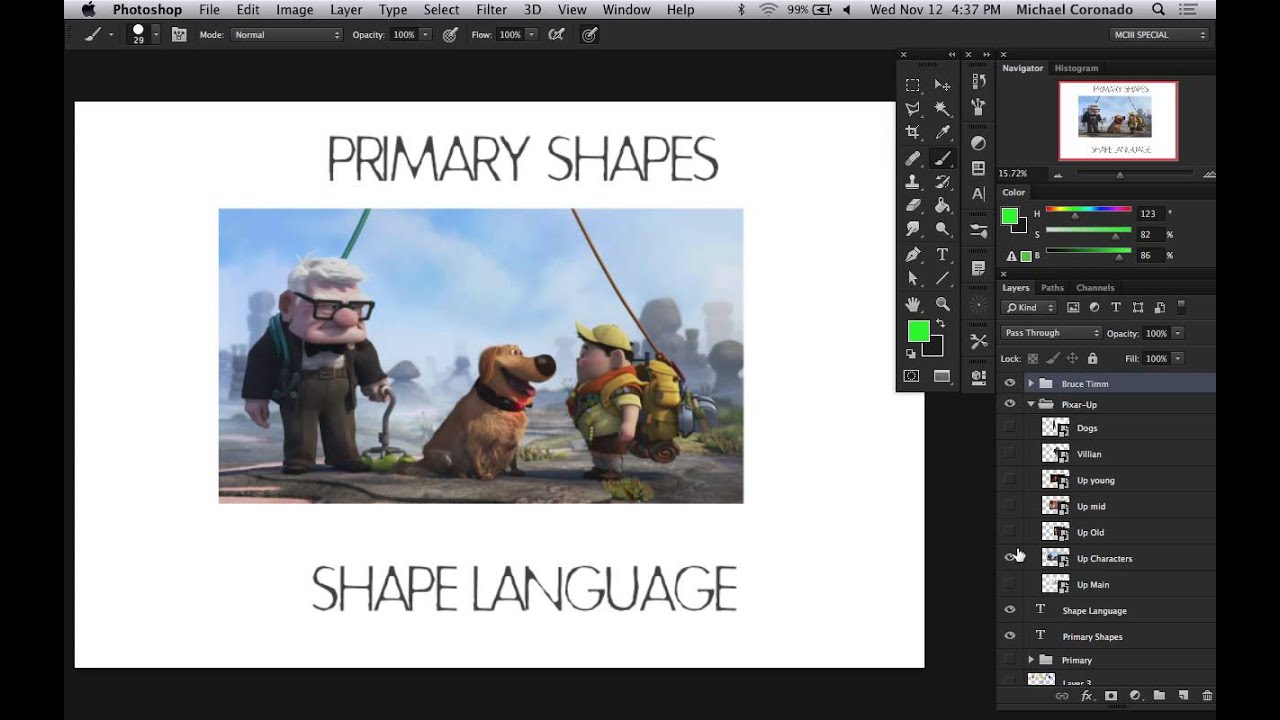This screenshot has width=1280, height=720.
Task: Select the Magic Wand tool
Action: pyautogui.click(x=942, y=109)
